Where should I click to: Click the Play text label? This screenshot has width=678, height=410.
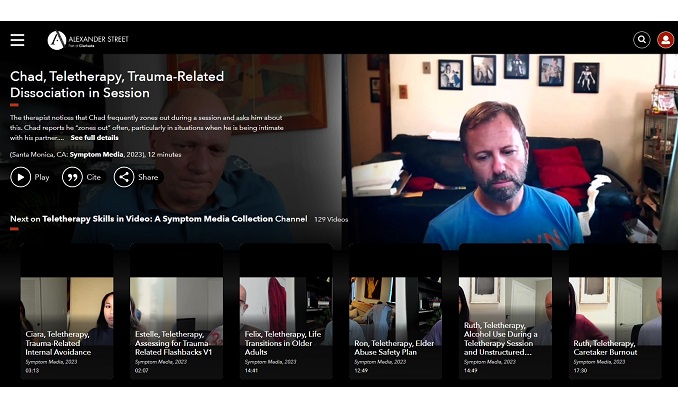(42, 177)
